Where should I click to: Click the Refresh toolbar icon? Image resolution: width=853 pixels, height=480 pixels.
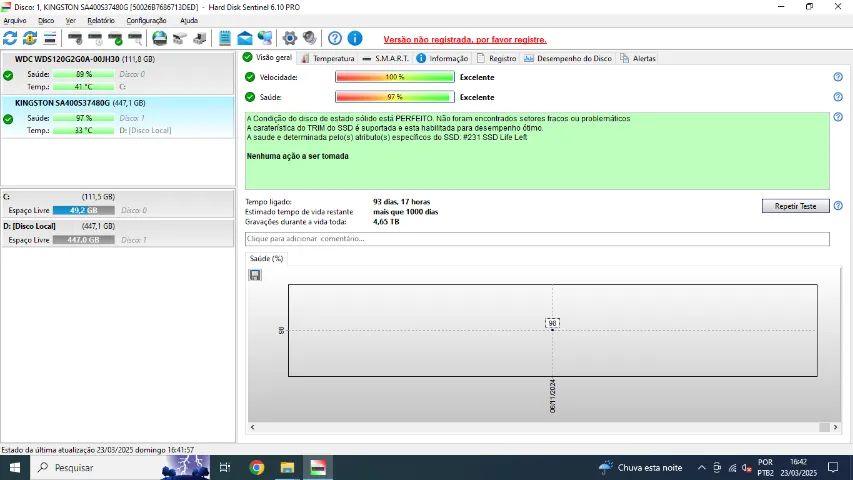[x=10, y=38]
